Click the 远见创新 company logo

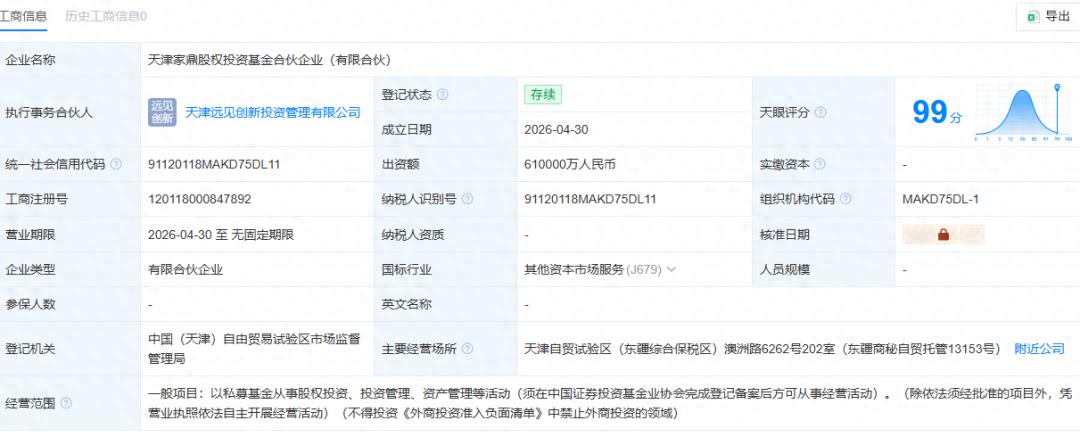(x=162, y=112)
